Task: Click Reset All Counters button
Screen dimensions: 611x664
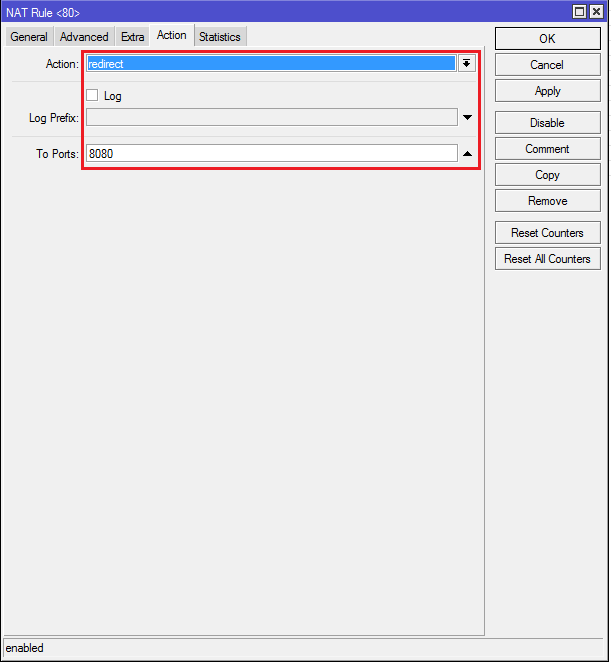Action: [x=547, y=259]
